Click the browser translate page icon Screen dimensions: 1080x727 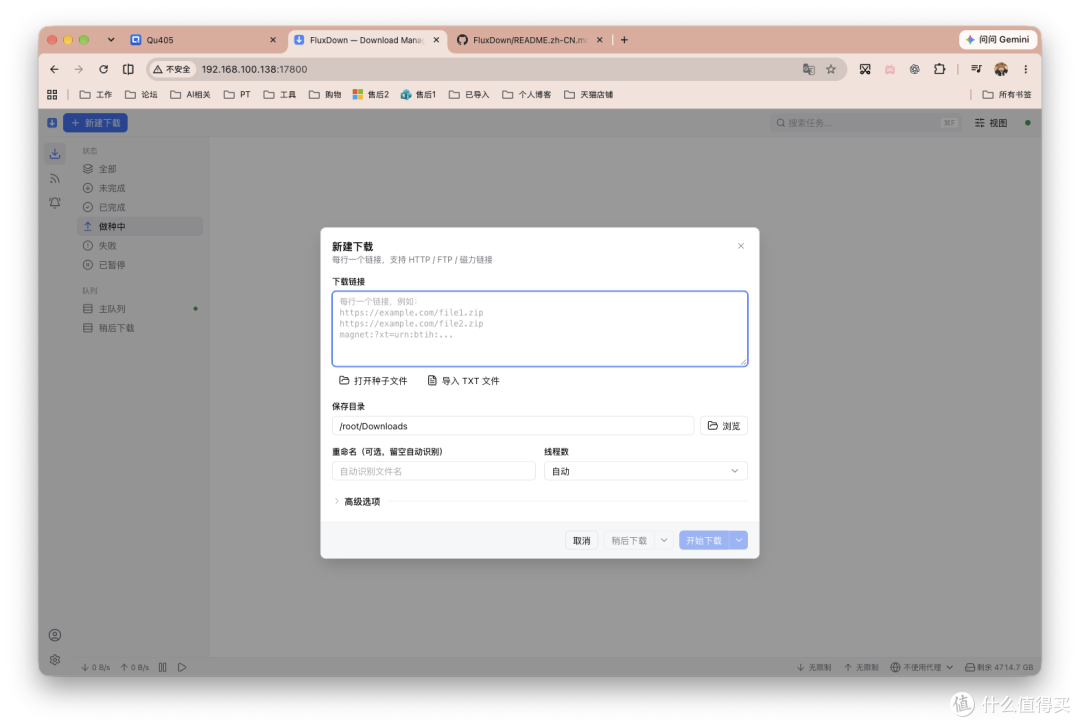point(809,69)
